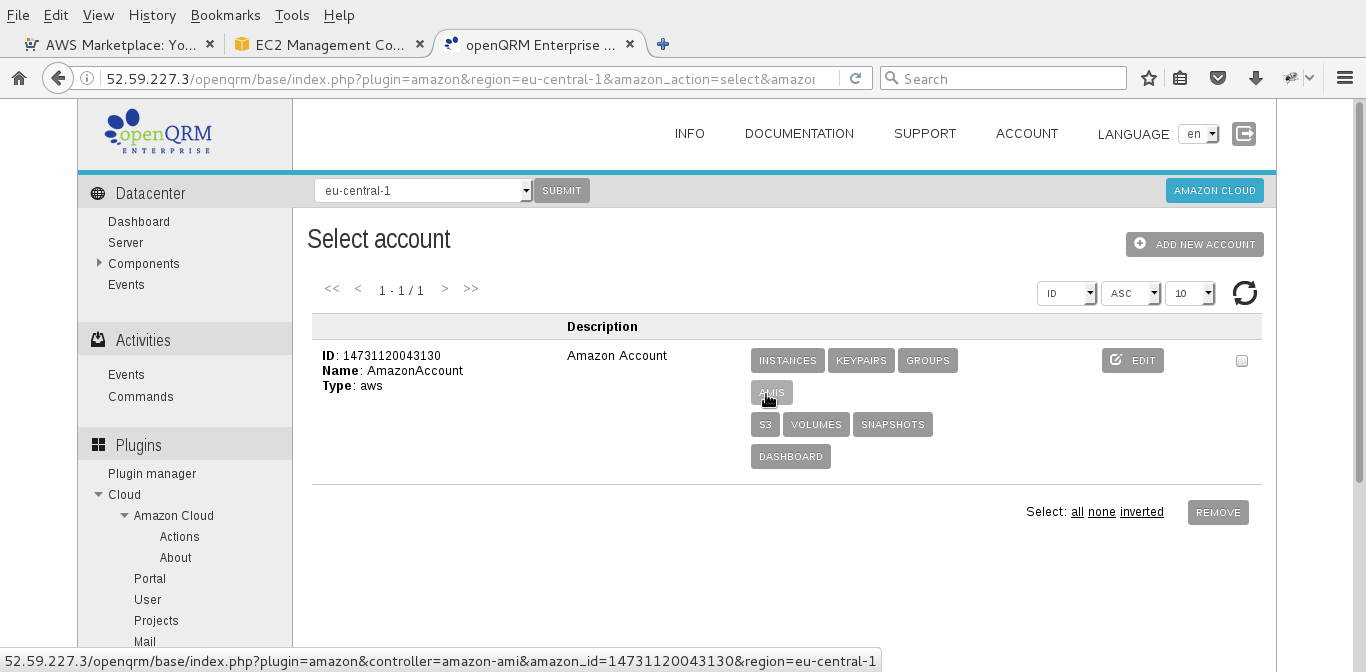
Task: Open the View menu
Action: (x=98, y=15)
